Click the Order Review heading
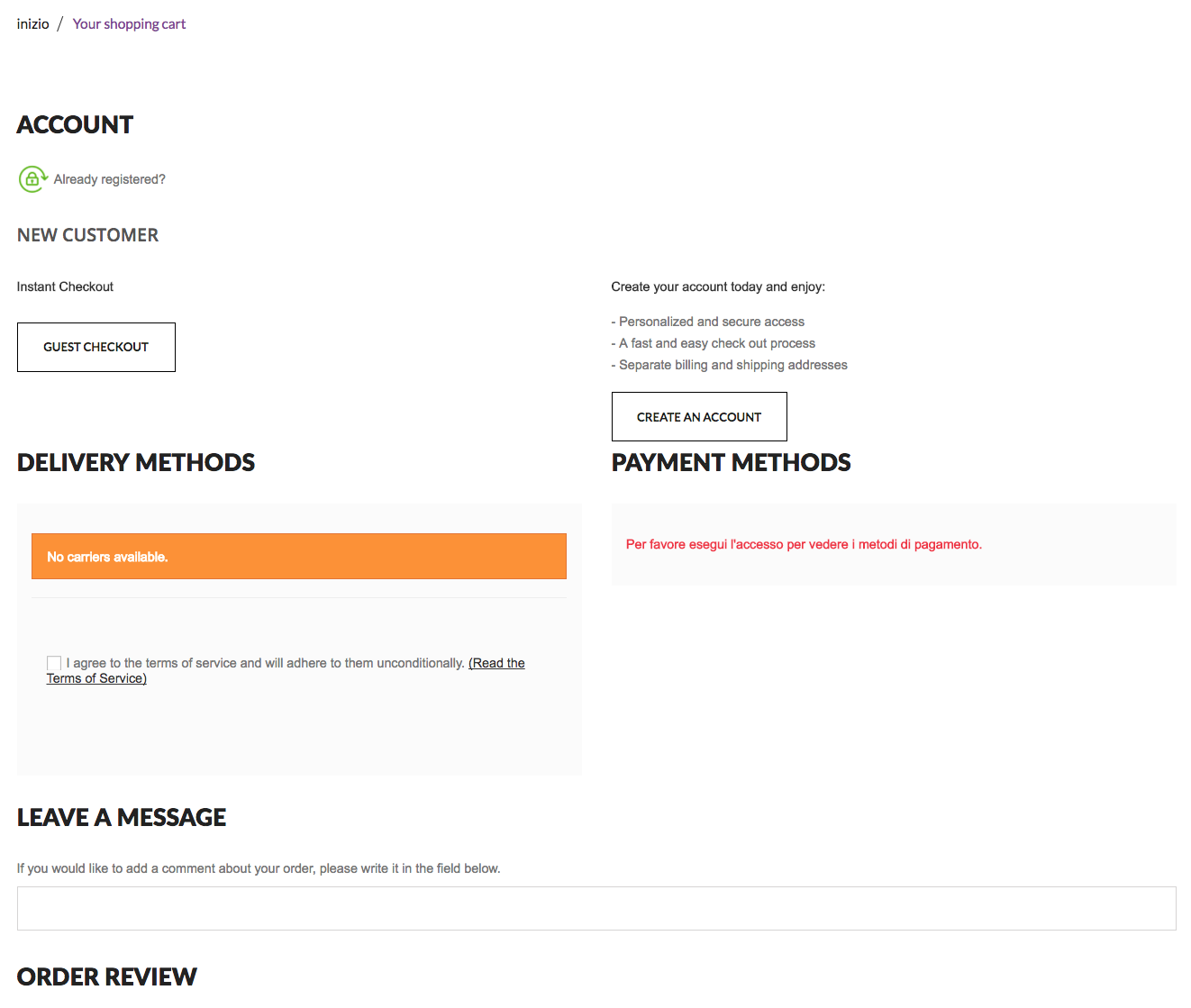 106,976
